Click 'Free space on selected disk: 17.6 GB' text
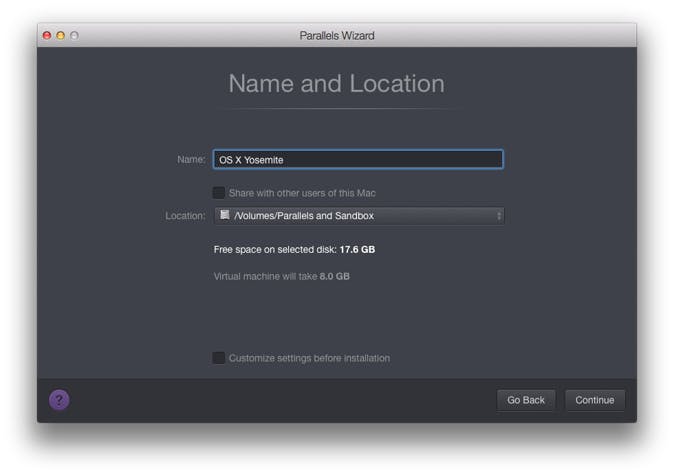This screenshot has height=476, width=674. click(294, 249)
